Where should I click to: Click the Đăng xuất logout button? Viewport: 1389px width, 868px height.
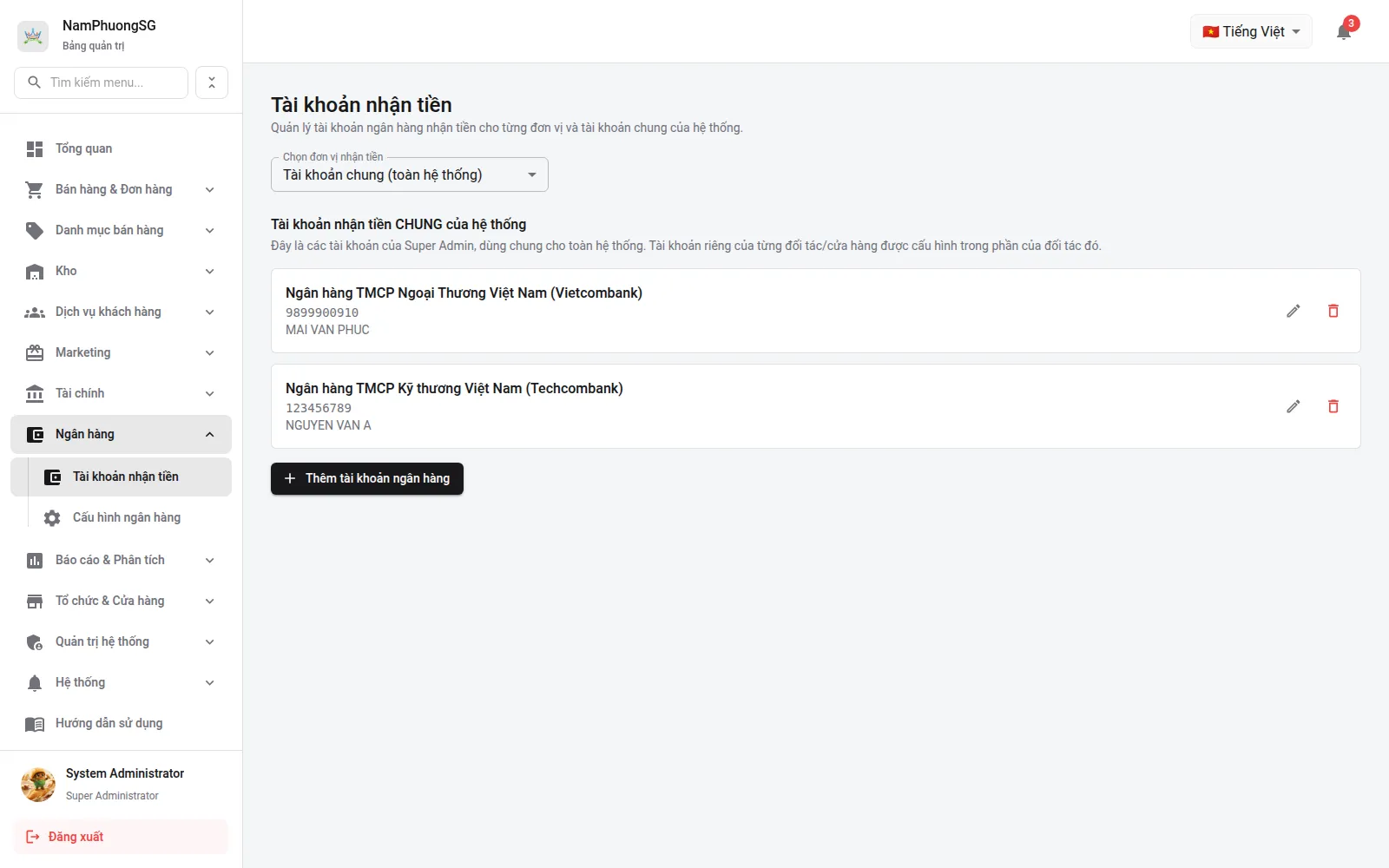click(121, 837)
